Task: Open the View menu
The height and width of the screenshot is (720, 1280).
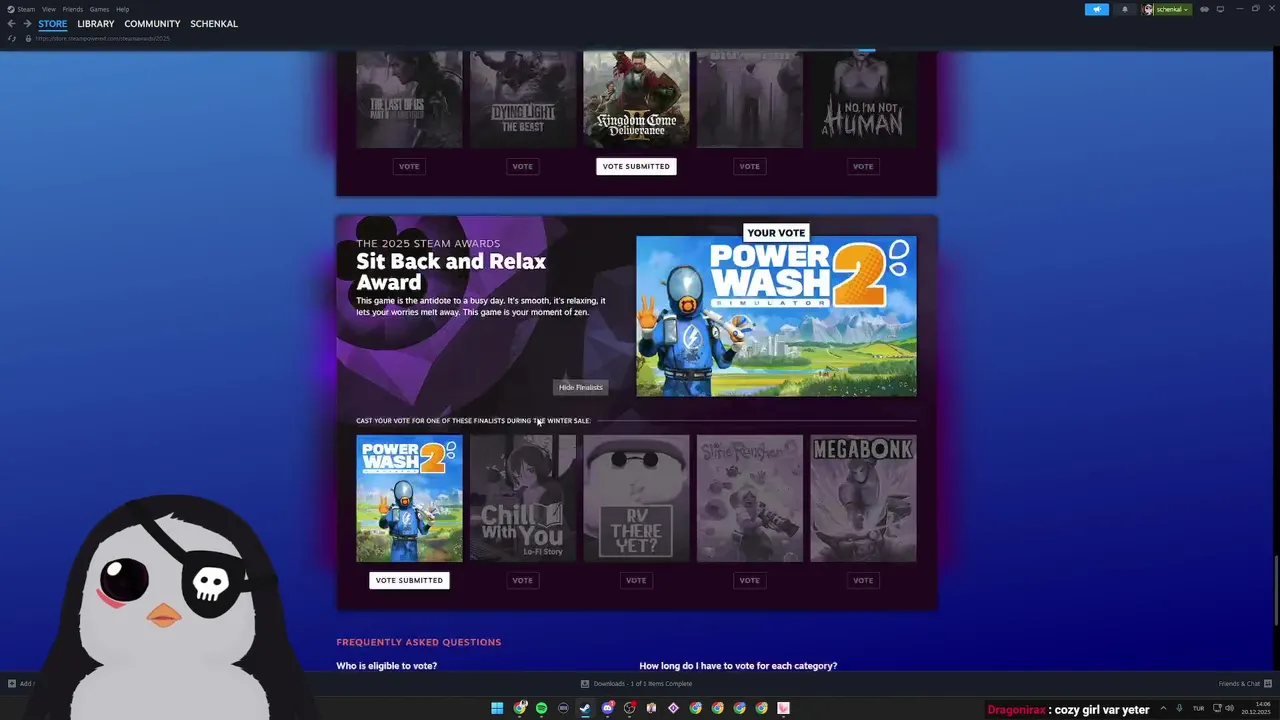Action: (48, 9)
